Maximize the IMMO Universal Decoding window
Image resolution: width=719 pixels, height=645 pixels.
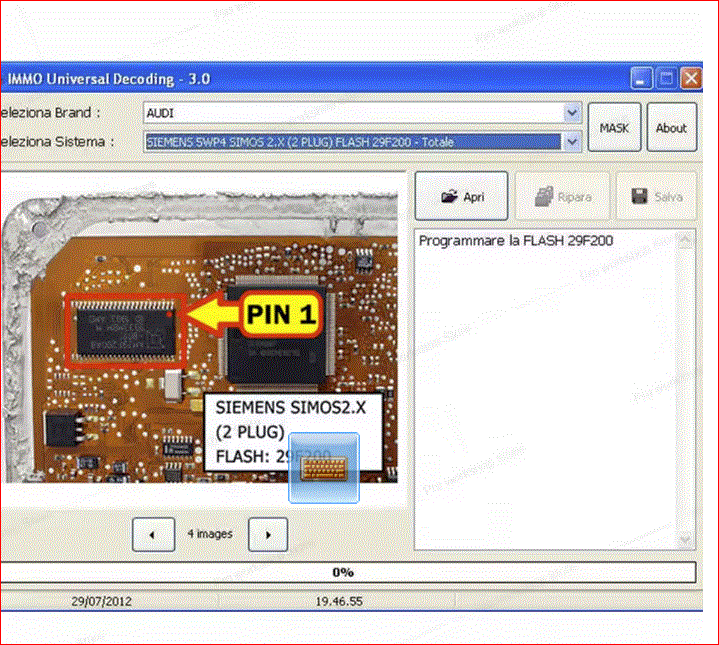pos(666,78)
